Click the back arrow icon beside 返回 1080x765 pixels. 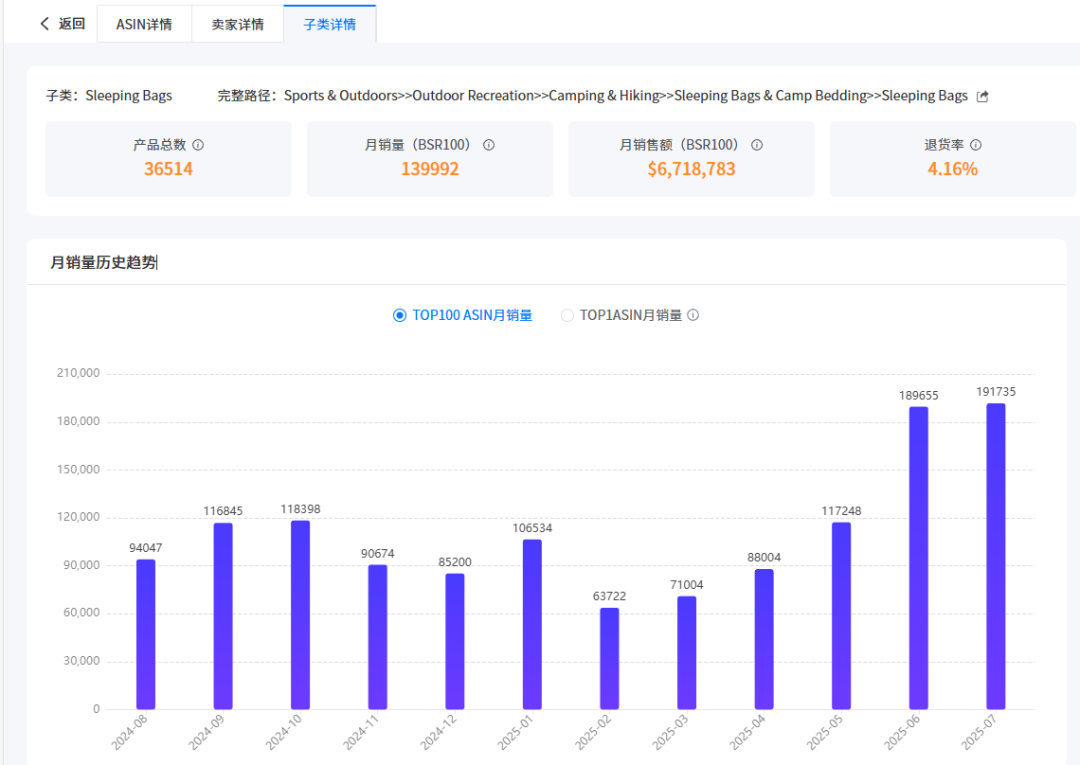(x=44, y=24)
